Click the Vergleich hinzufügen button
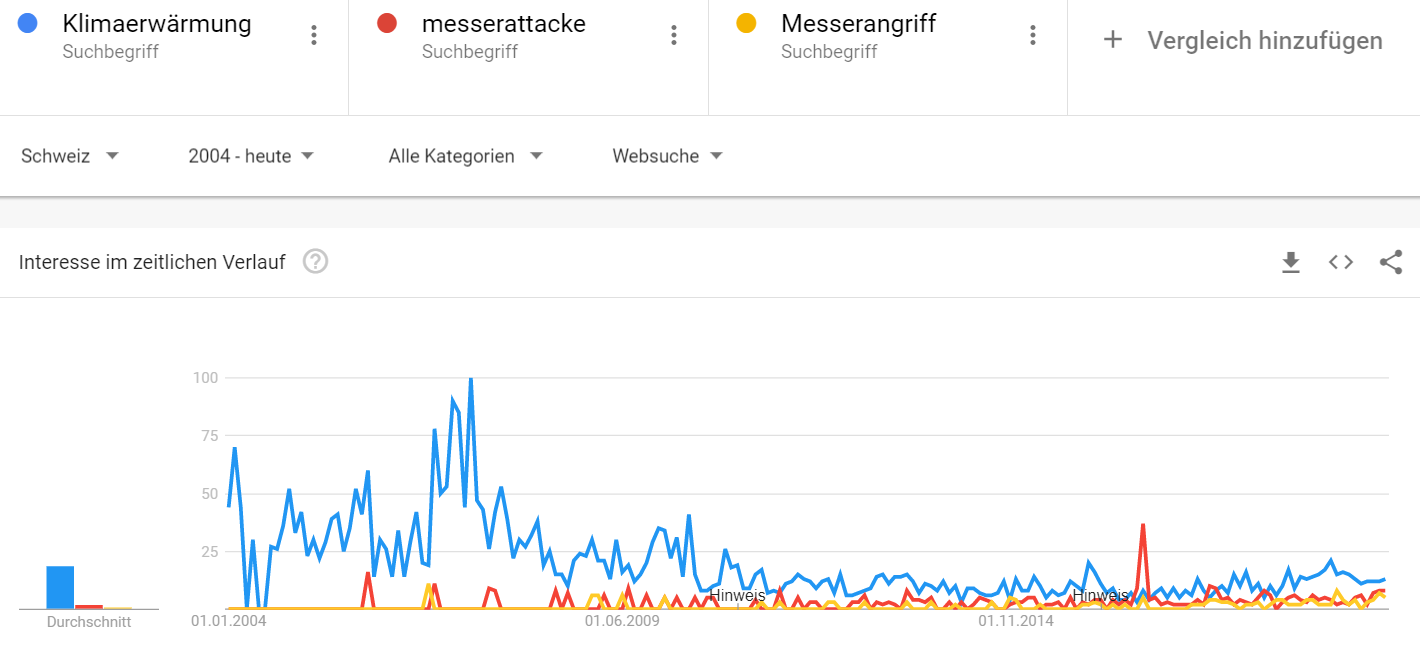This screenshot has height=650, width=1420. pos(1264,40)
